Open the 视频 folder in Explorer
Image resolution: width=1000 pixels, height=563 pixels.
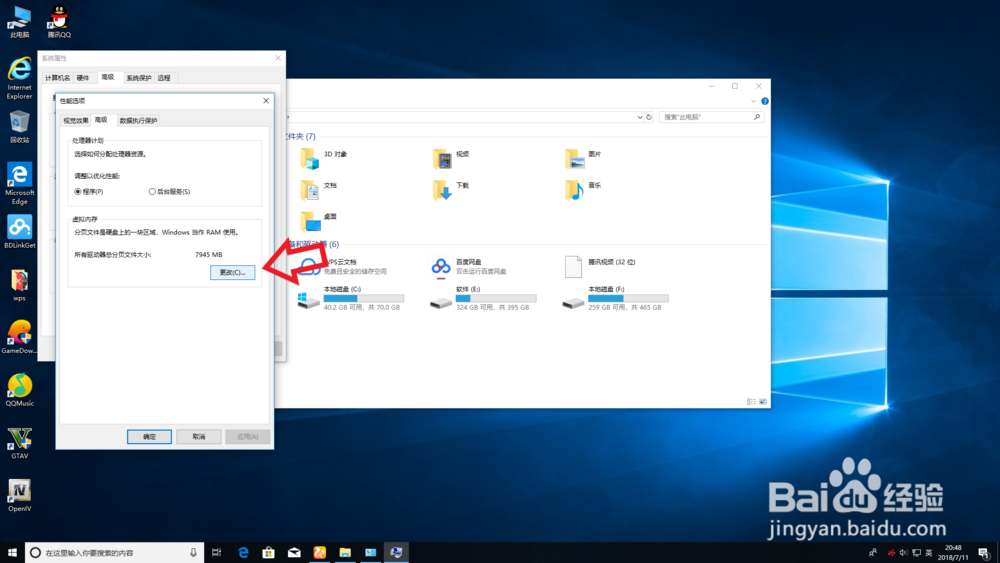pyautogui.click(x=452, y=158)
